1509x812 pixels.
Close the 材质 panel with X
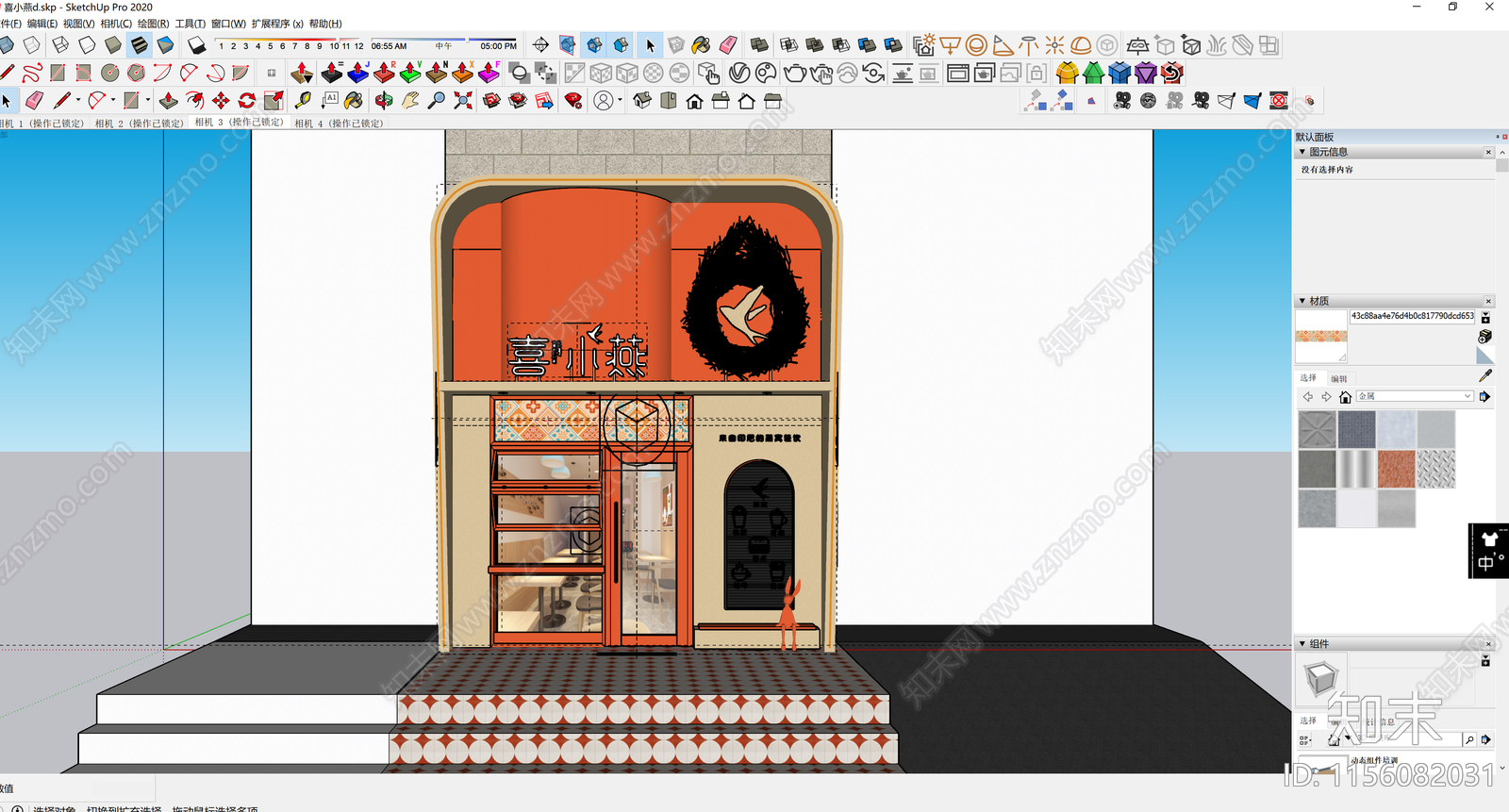[1489, 302]
